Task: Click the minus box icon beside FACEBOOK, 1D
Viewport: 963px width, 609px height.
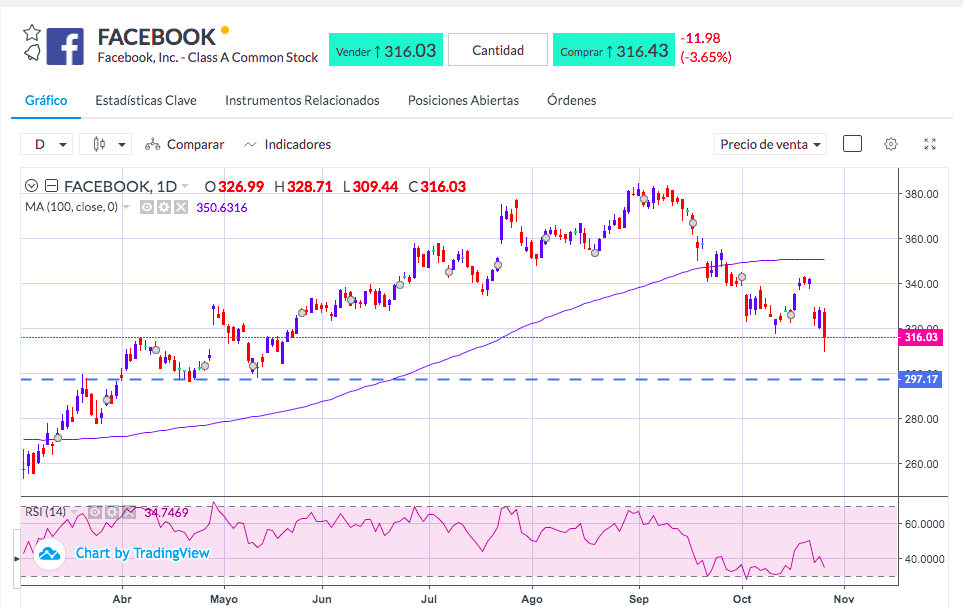Action: point(52,185)
